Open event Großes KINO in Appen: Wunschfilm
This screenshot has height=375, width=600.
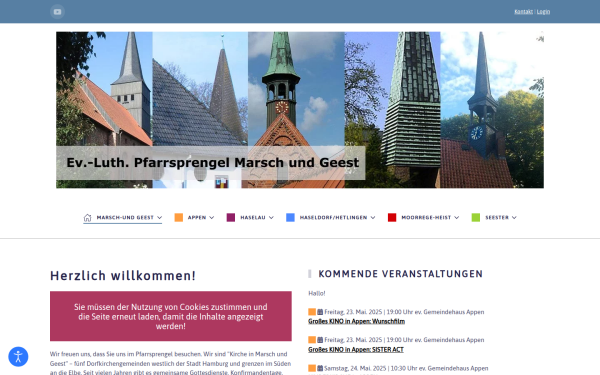pos(356,321)
